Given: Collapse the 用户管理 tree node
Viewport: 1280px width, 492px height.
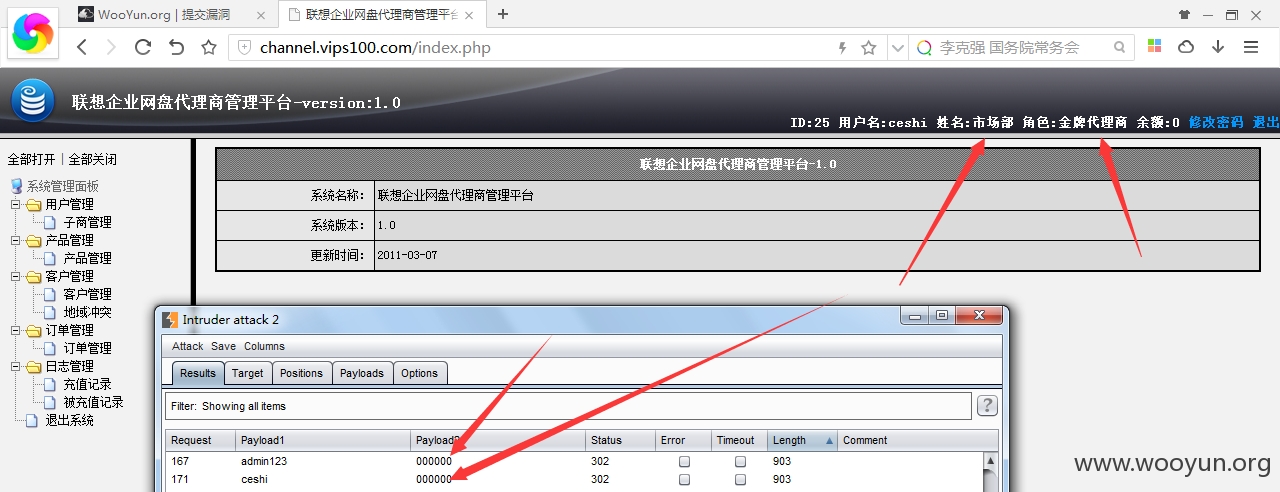Looking at the screenshot, I should (x=16, y=204).
